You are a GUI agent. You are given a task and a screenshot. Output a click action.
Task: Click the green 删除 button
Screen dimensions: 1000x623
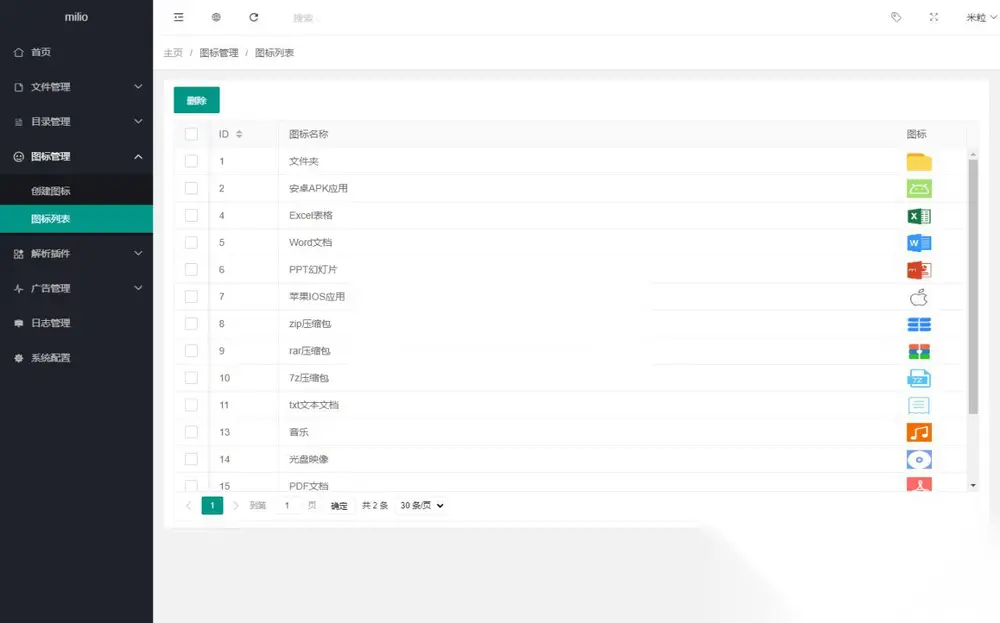point(196,100)
